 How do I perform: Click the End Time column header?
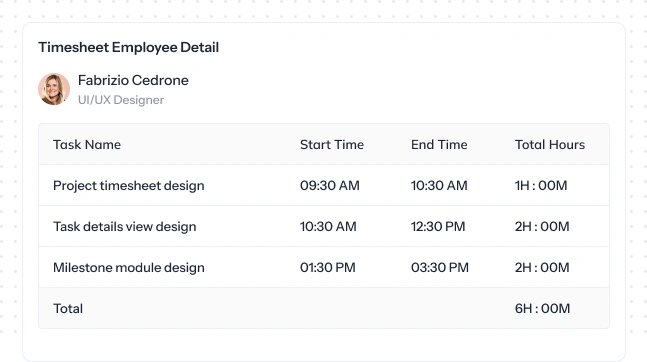[439, 144]
